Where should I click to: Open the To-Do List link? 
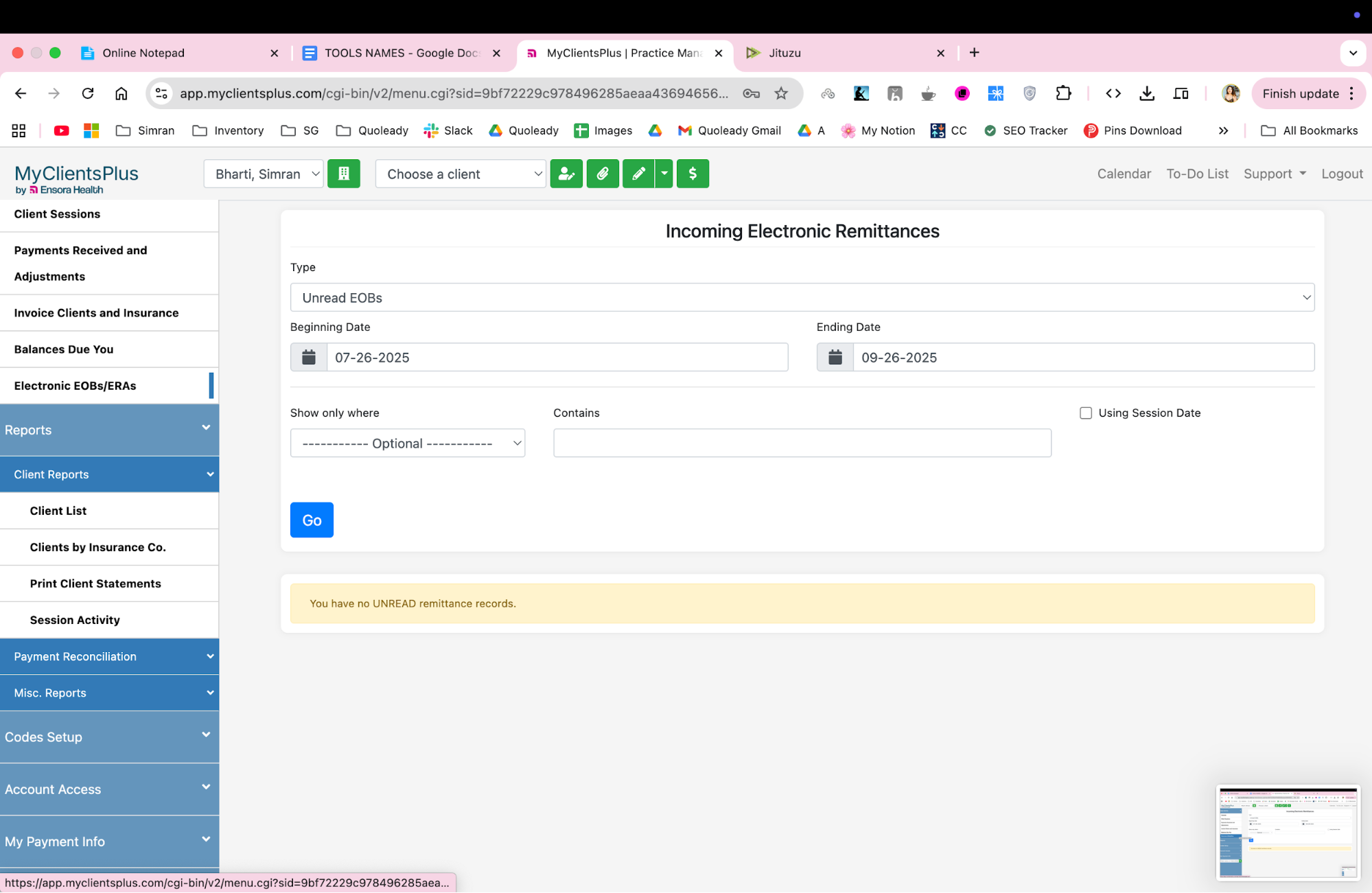(x=1197, y=174)
